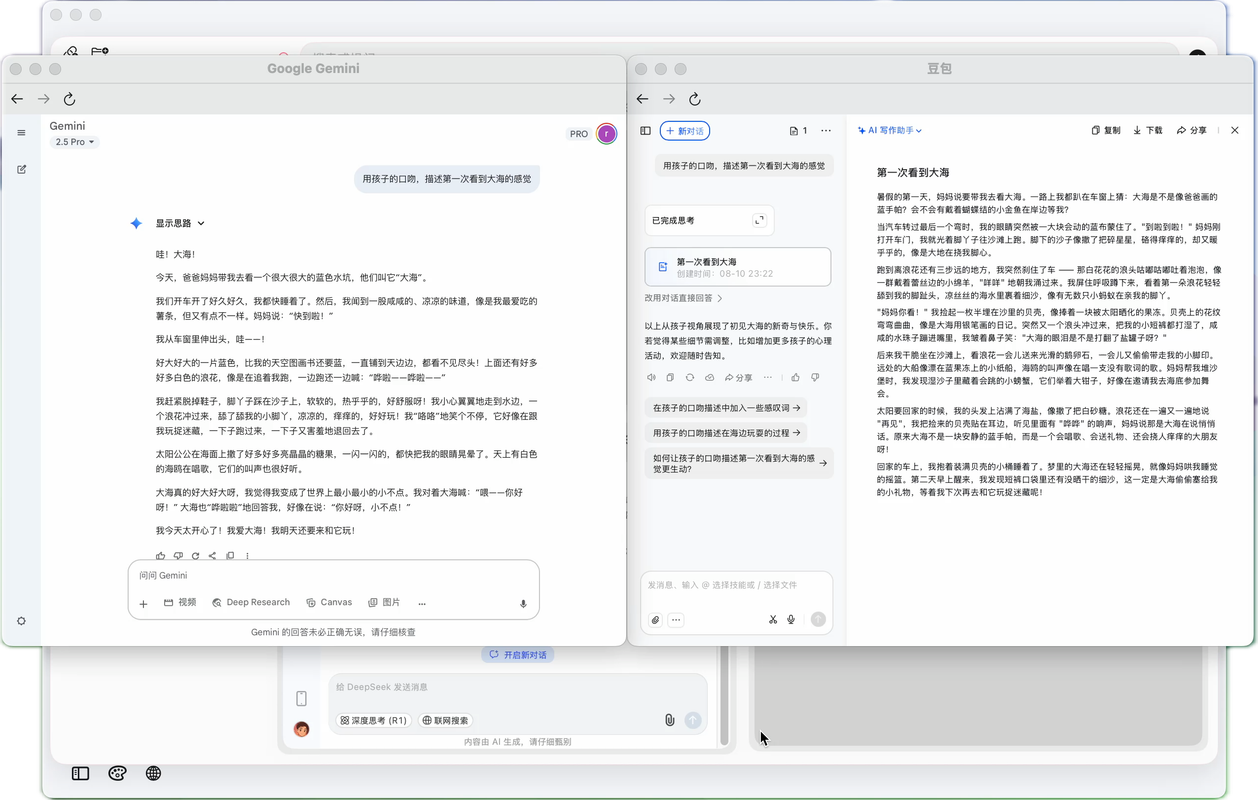
Task: Copy the Gemini response
Action: [230, 556]
